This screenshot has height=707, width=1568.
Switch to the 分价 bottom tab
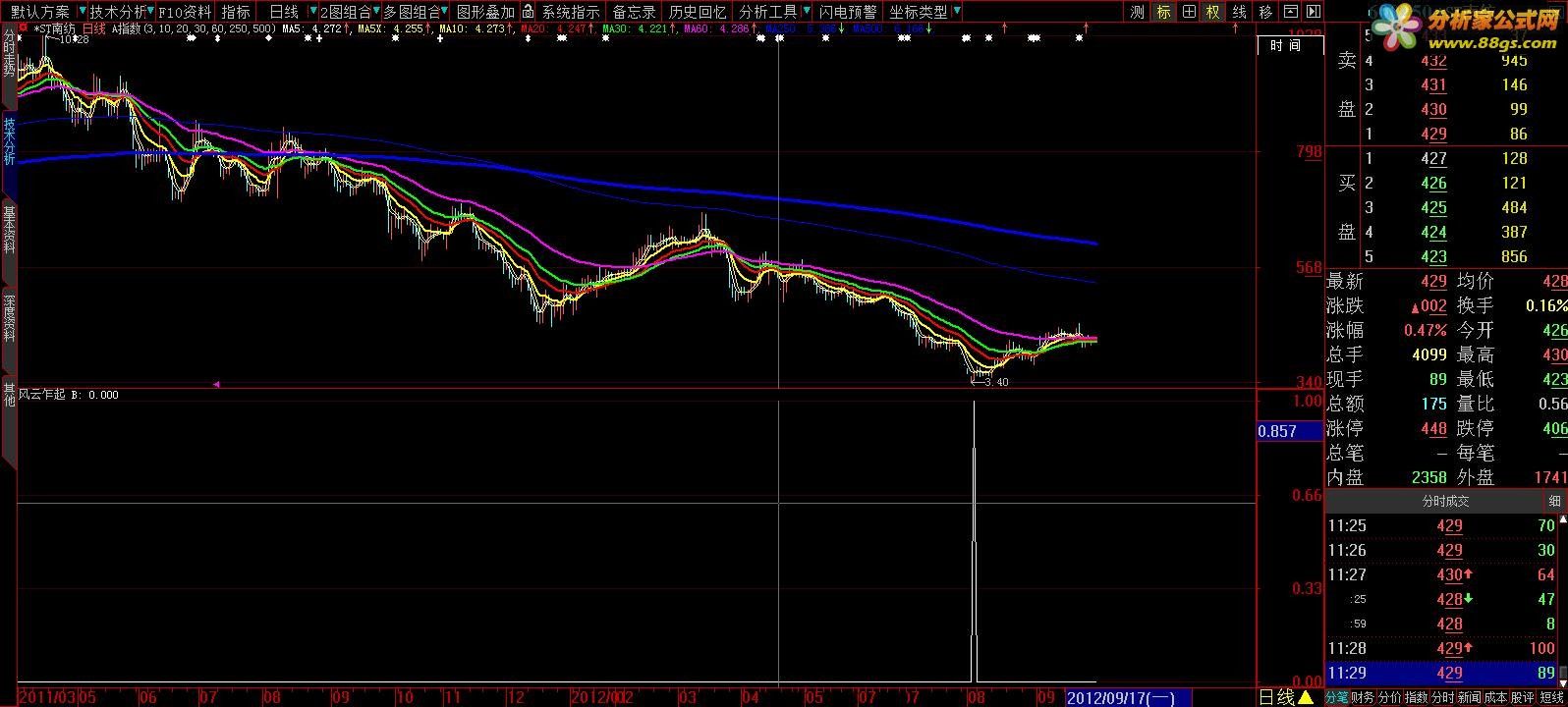coord(1389,698)
